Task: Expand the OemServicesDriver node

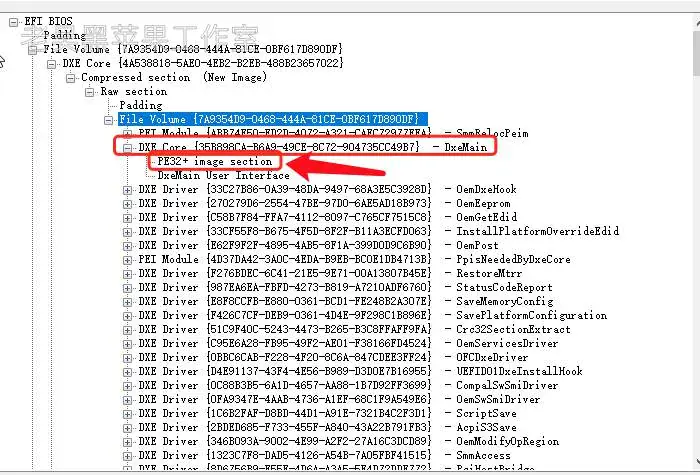Action: 128,344
